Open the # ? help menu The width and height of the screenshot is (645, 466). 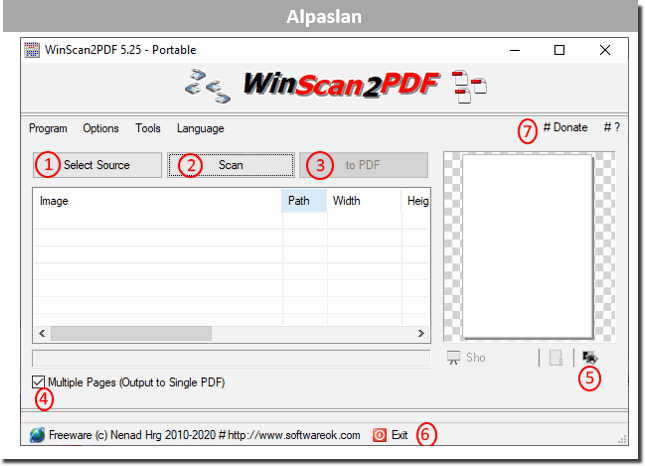pyautogui.click(x=612, y=128)
